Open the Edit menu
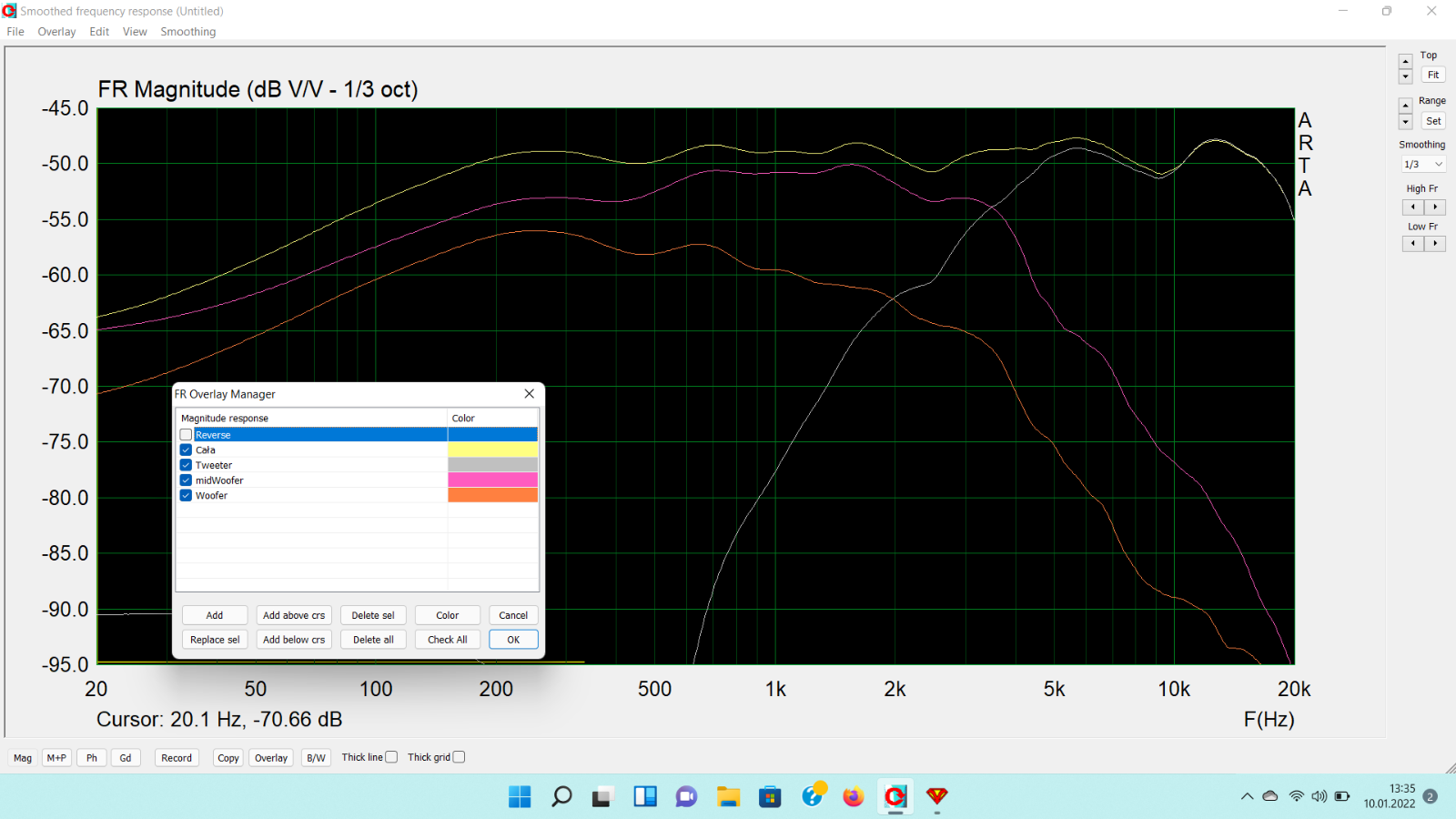 coord(99,32)
